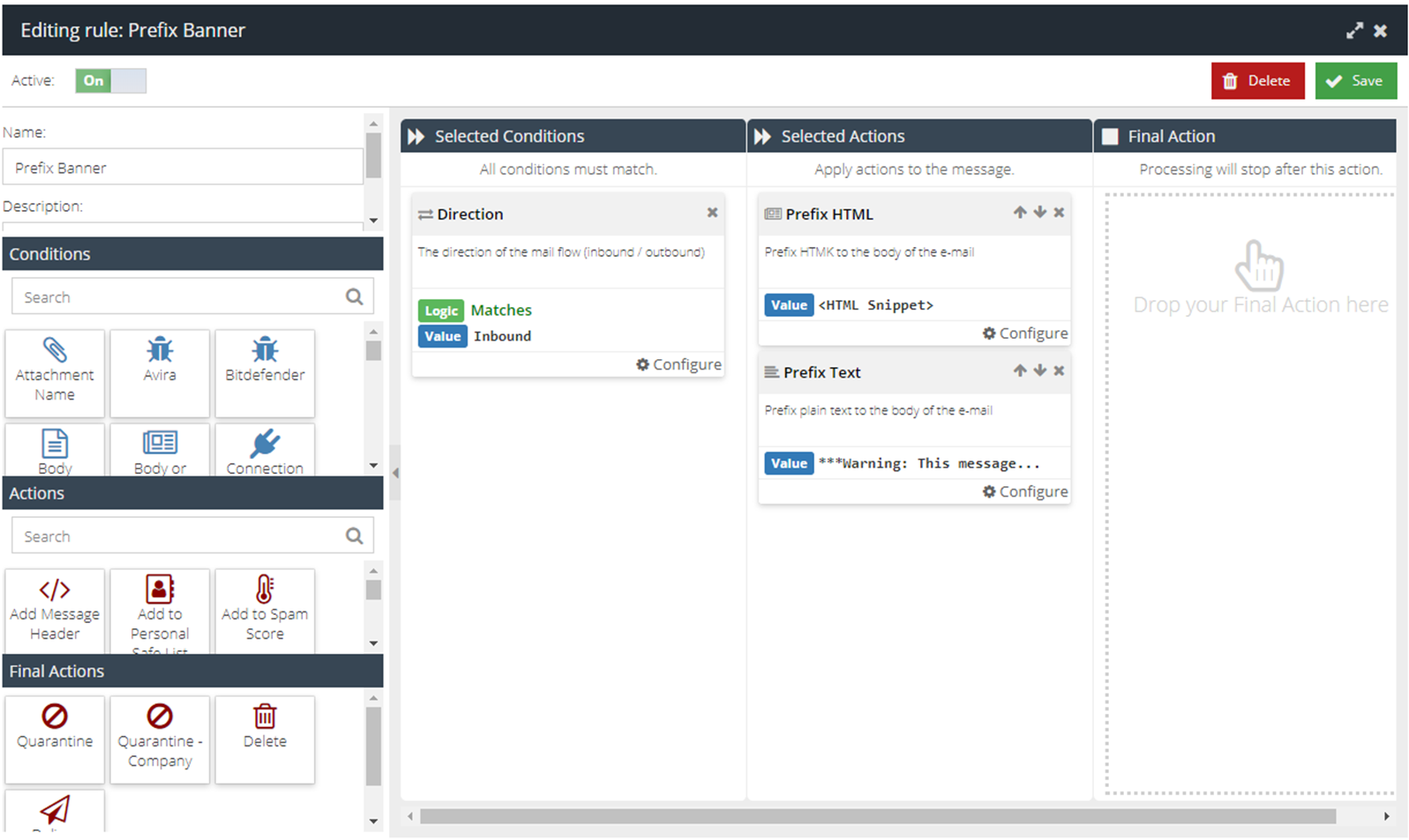Move the Prefix Text action up
Viewport: 1409px width, 840px height.
(1020, 371)
